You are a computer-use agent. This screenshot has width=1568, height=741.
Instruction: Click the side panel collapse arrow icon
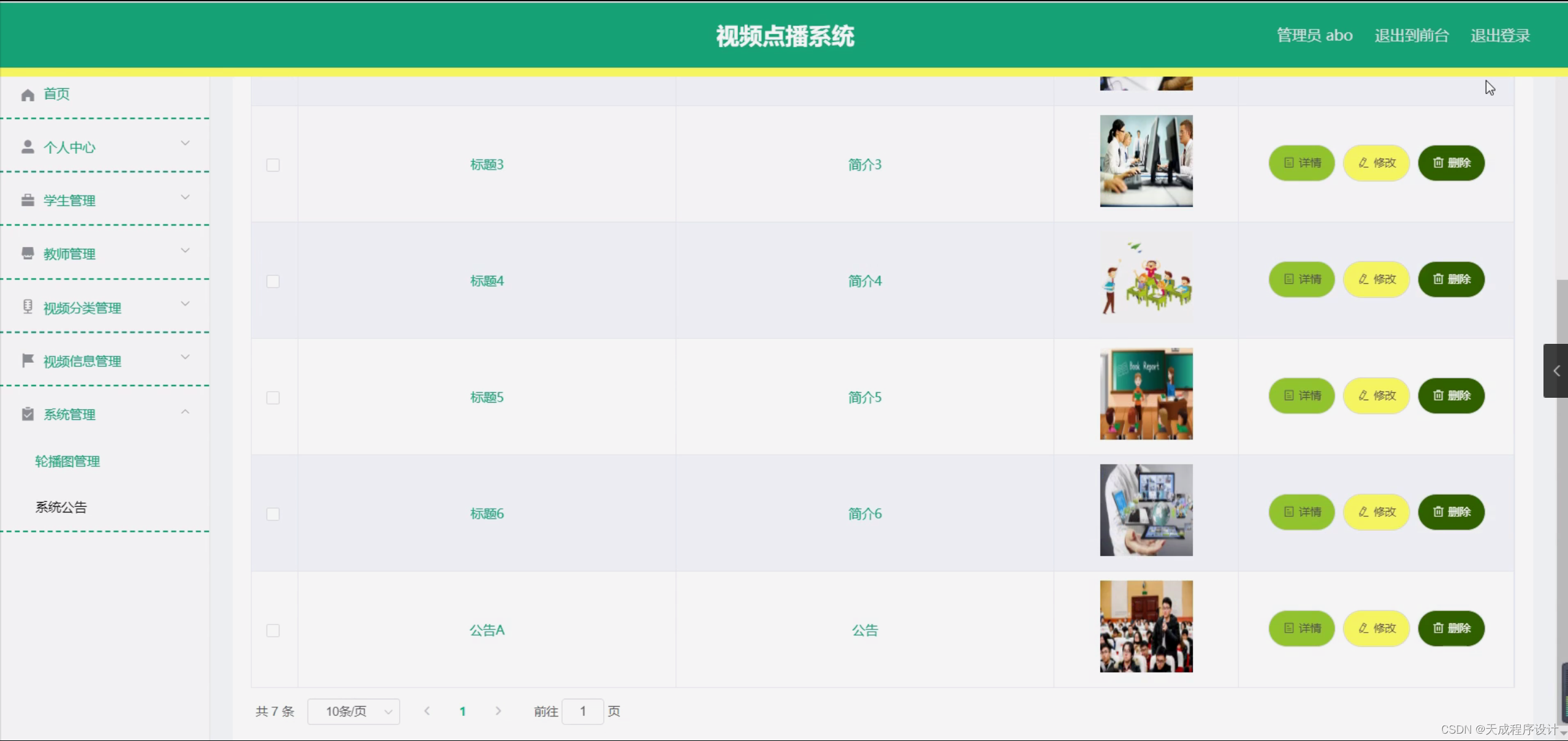pyautogui.click(x=1556, y=371)
